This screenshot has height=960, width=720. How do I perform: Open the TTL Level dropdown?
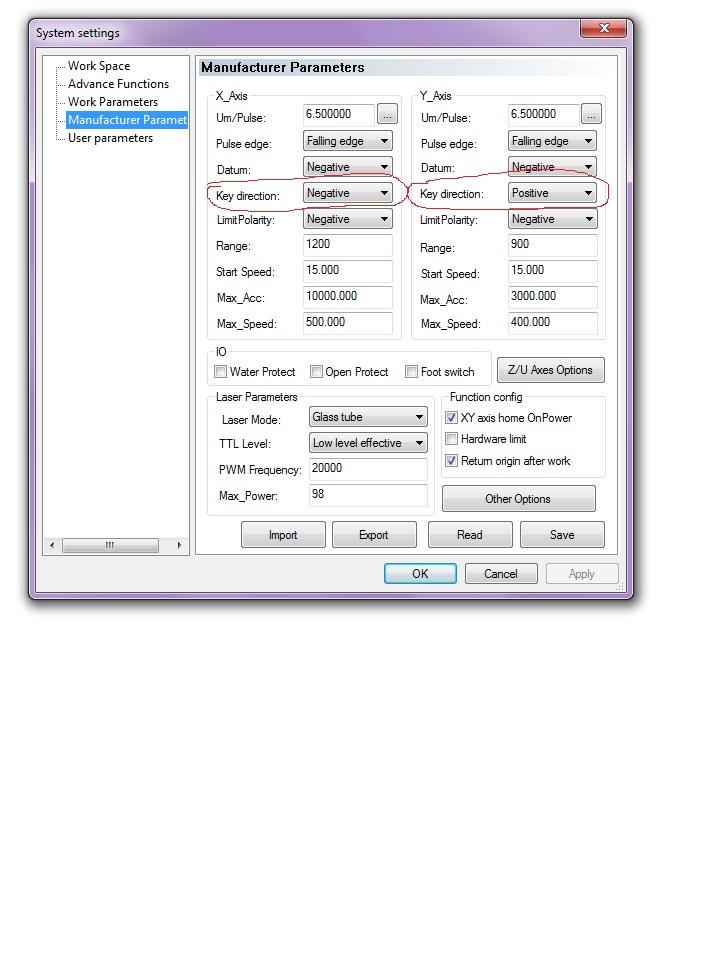[367, 443]
